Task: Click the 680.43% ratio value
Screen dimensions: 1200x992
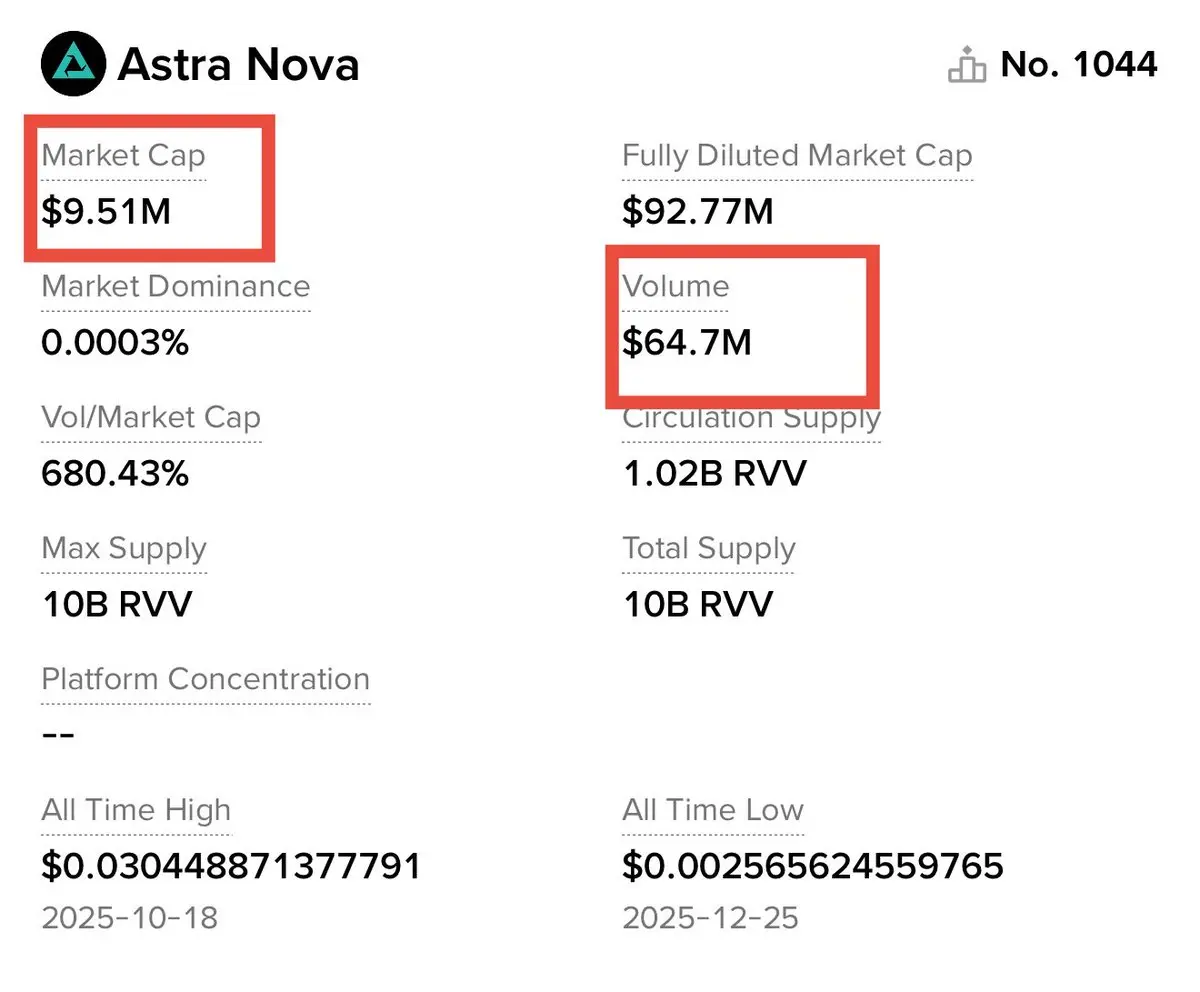Action: tap(115, 473)
